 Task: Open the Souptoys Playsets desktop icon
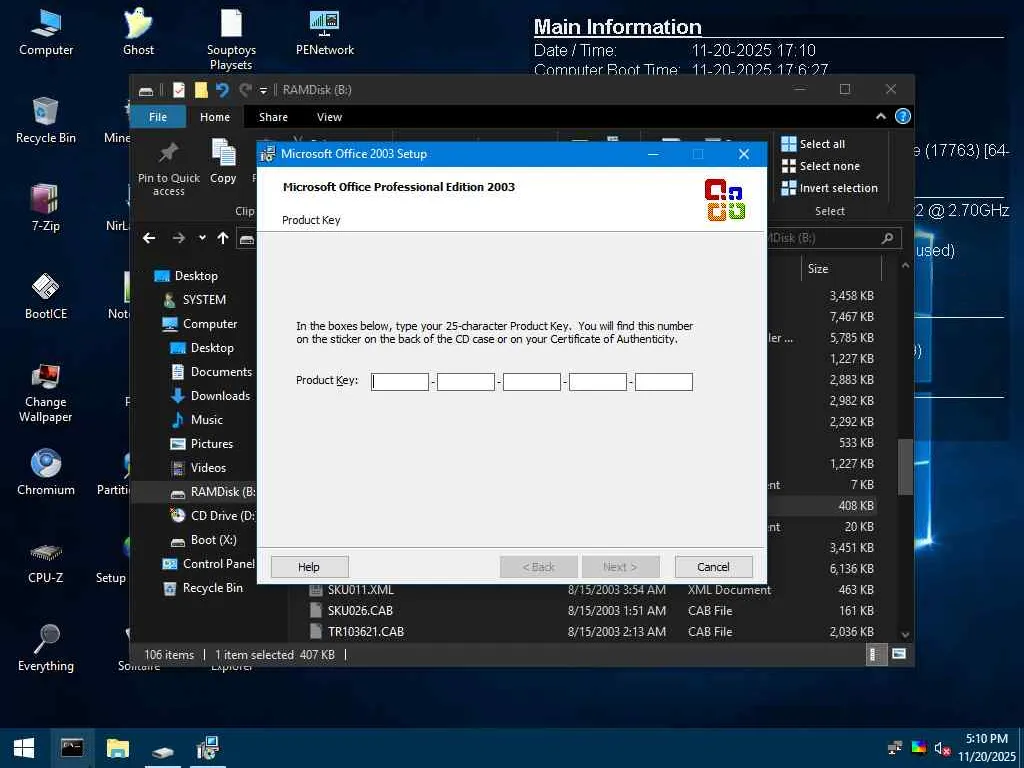tap(231, 39)
